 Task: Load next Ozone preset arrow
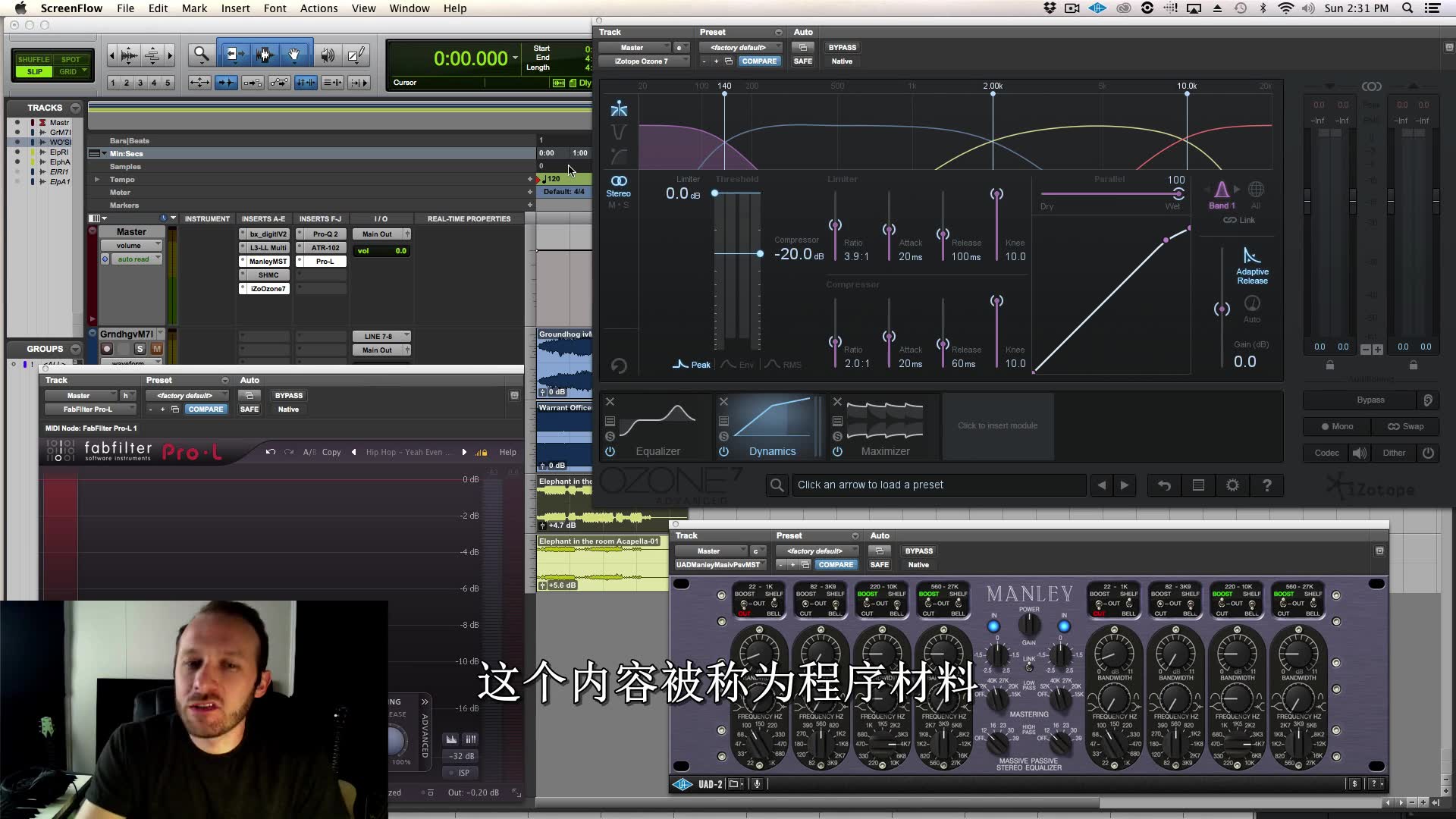click(x=1125, y=485)
